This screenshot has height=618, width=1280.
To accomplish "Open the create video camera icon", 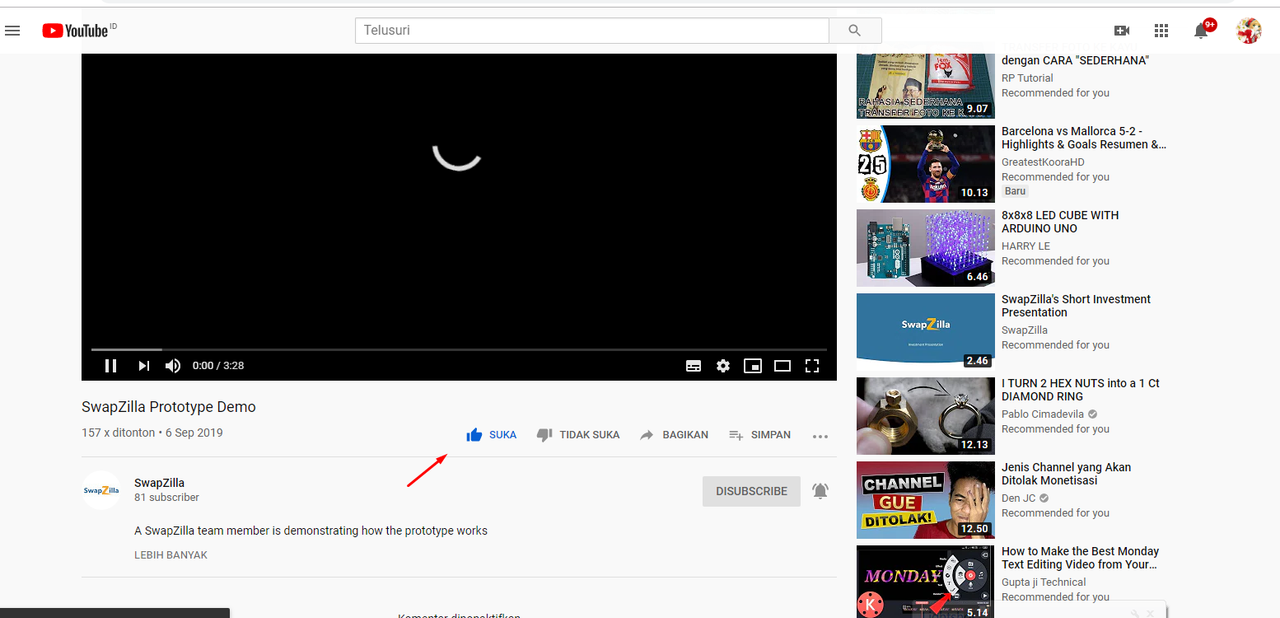I will [x=1121, y=31].
